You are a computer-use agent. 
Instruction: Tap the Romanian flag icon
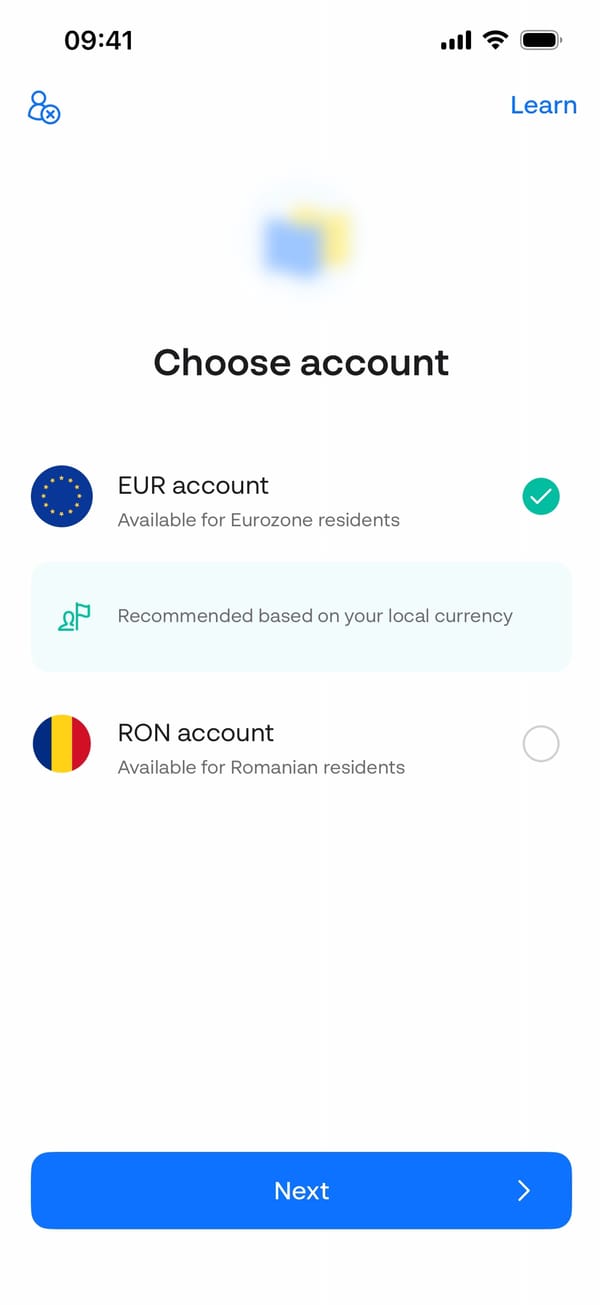coord(62,744)
